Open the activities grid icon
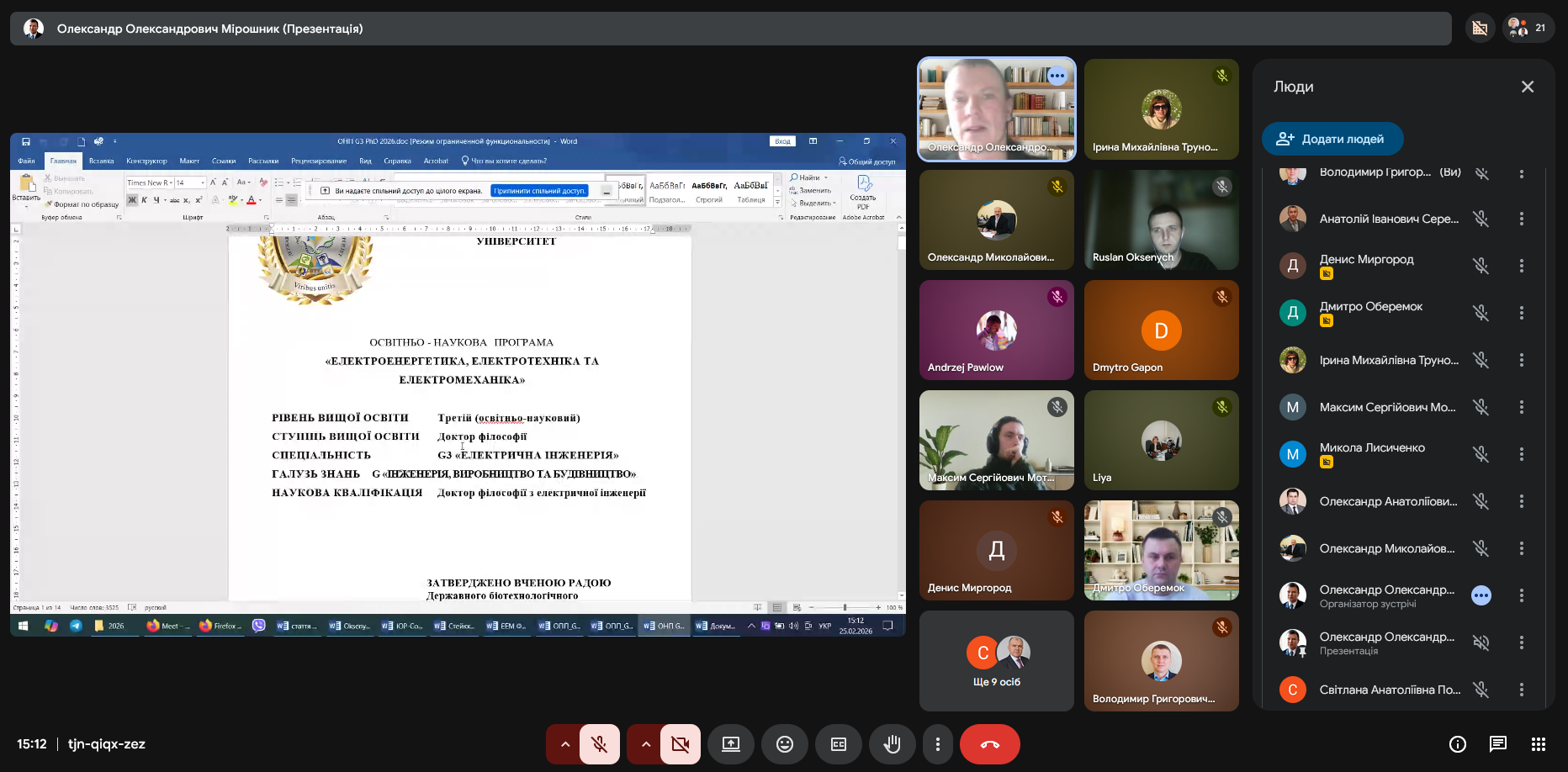The image size is (1568, 772). point(1539,744)
